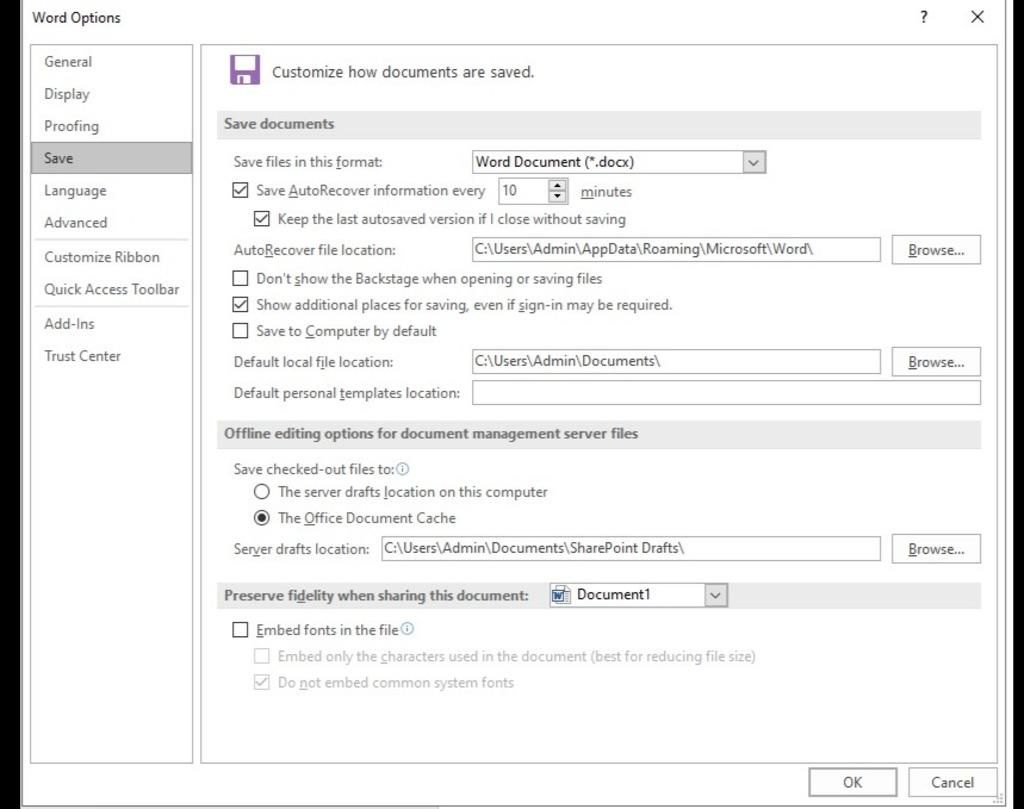The width and height of the screenshot is (1024, 809).
Task: Check Embed fonts in the file
Action: coord(240,629)
